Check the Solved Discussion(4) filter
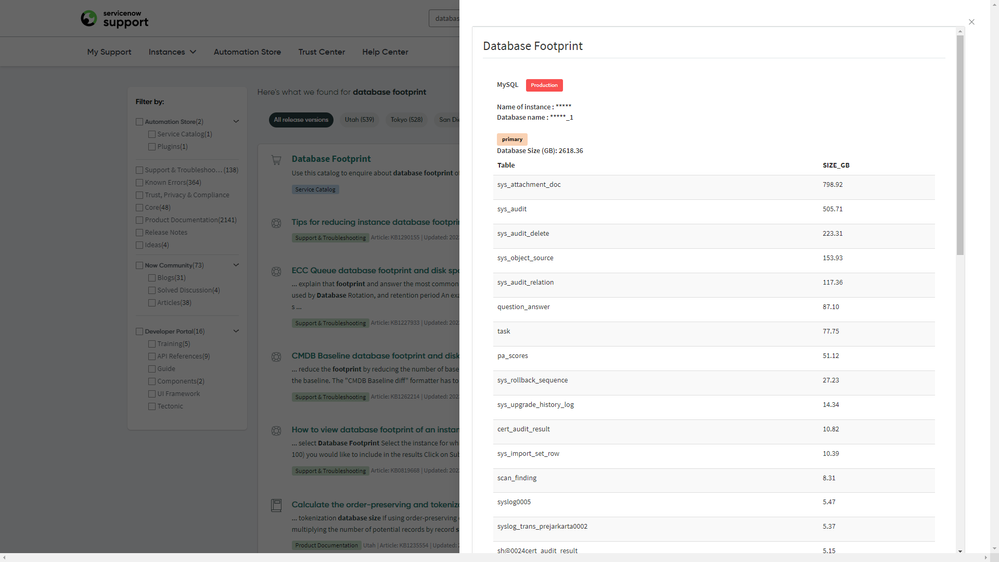This screenshot has width=999, height=562. click(152, 290)
